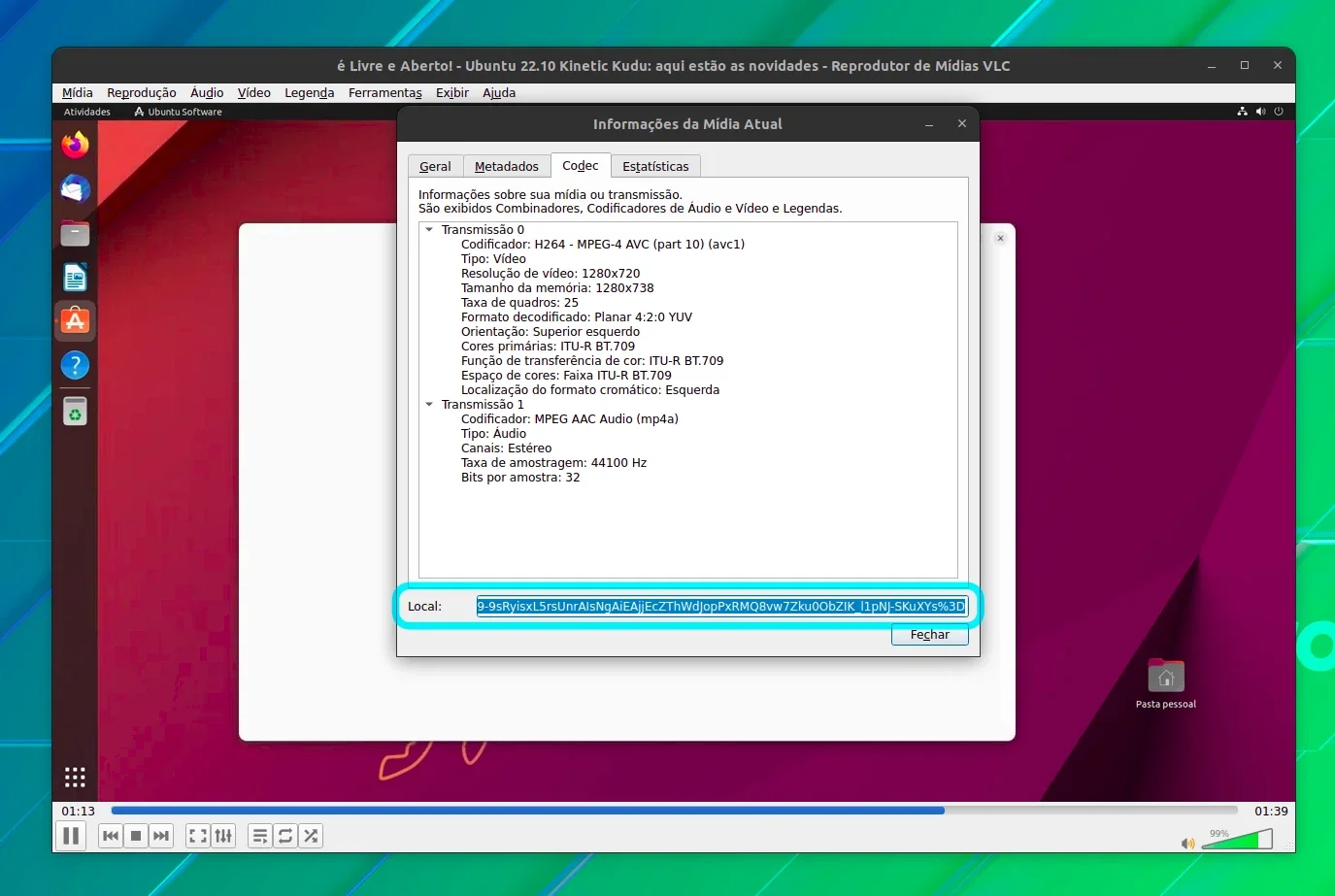
Task: Mute audio via speaker icon
Action: tap(1187, 844)
